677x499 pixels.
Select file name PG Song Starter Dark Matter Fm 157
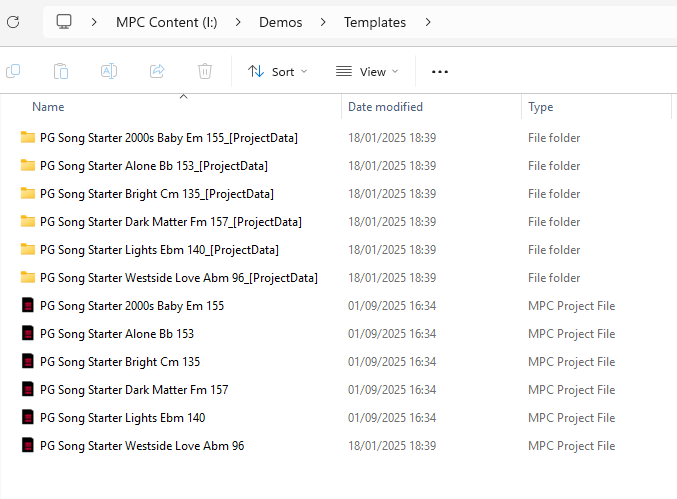click(x=134, y=390)
